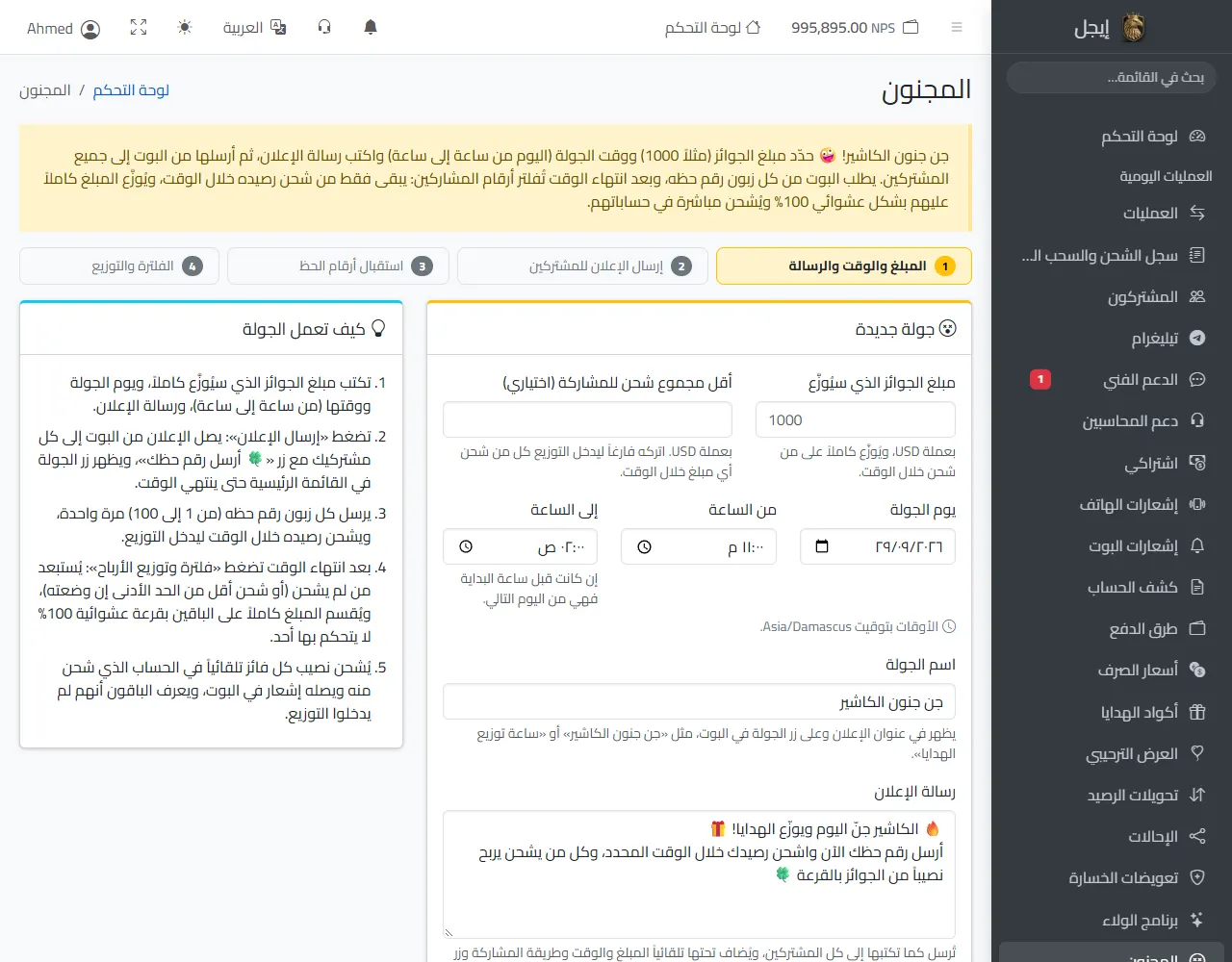Open the notifications bell icon

pos(371,28)
